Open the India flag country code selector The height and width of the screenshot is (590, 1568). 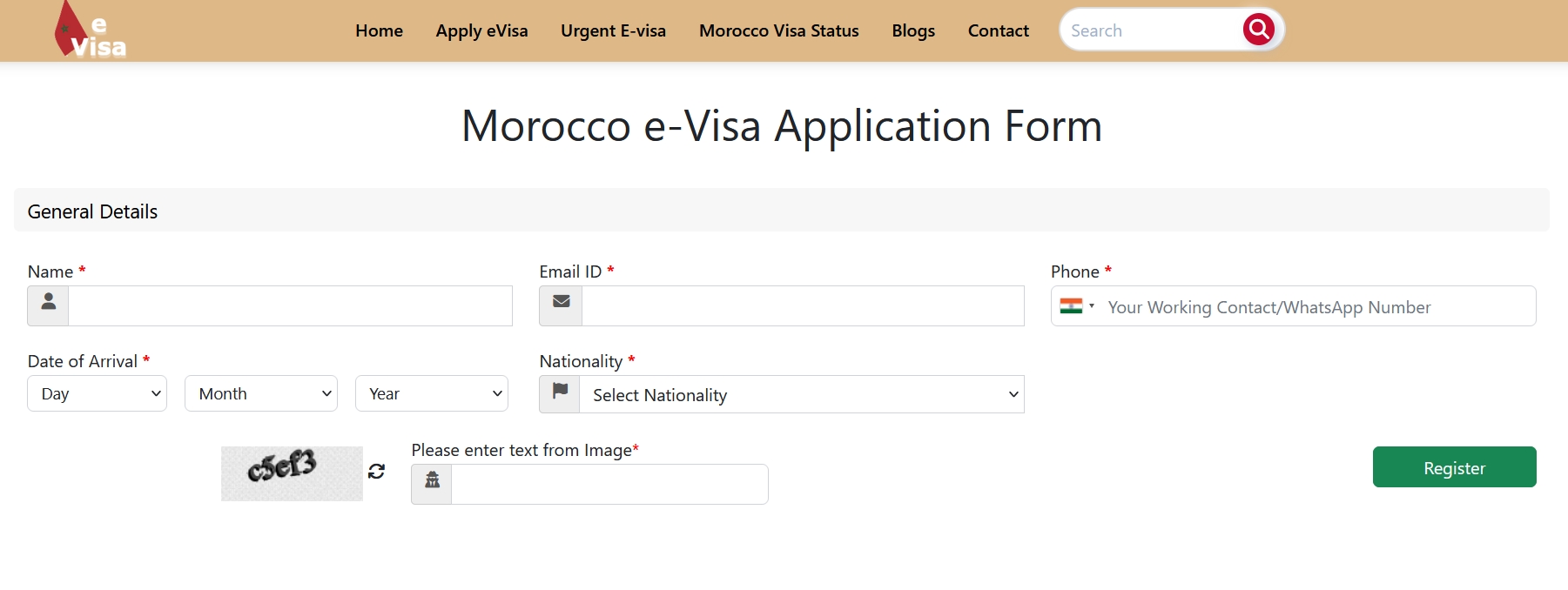point(1076,306)
